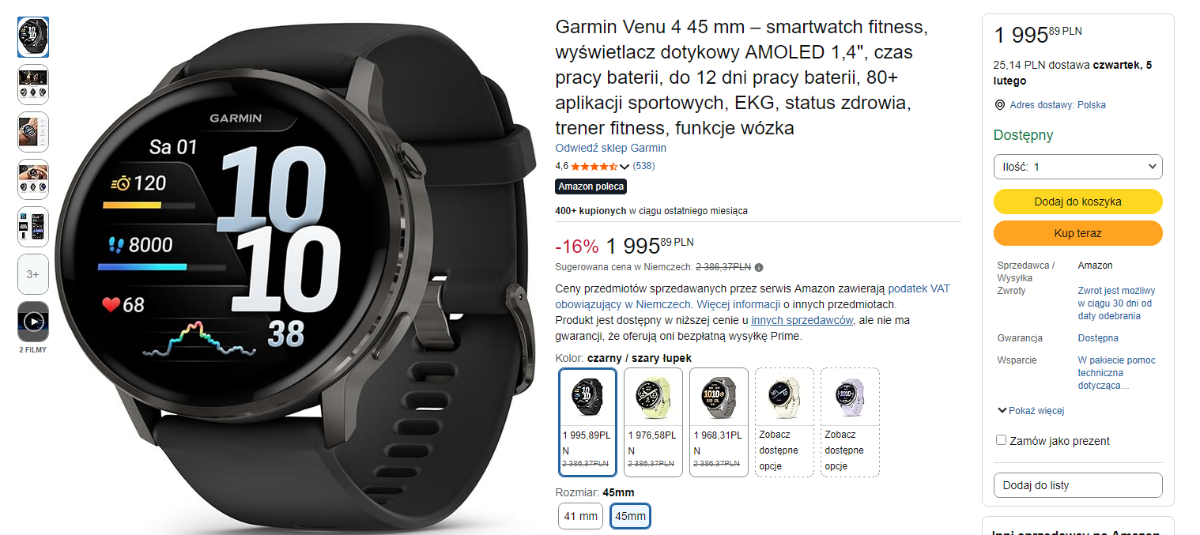
Task: Play the product video thumbnail
Action: [33, 322]
